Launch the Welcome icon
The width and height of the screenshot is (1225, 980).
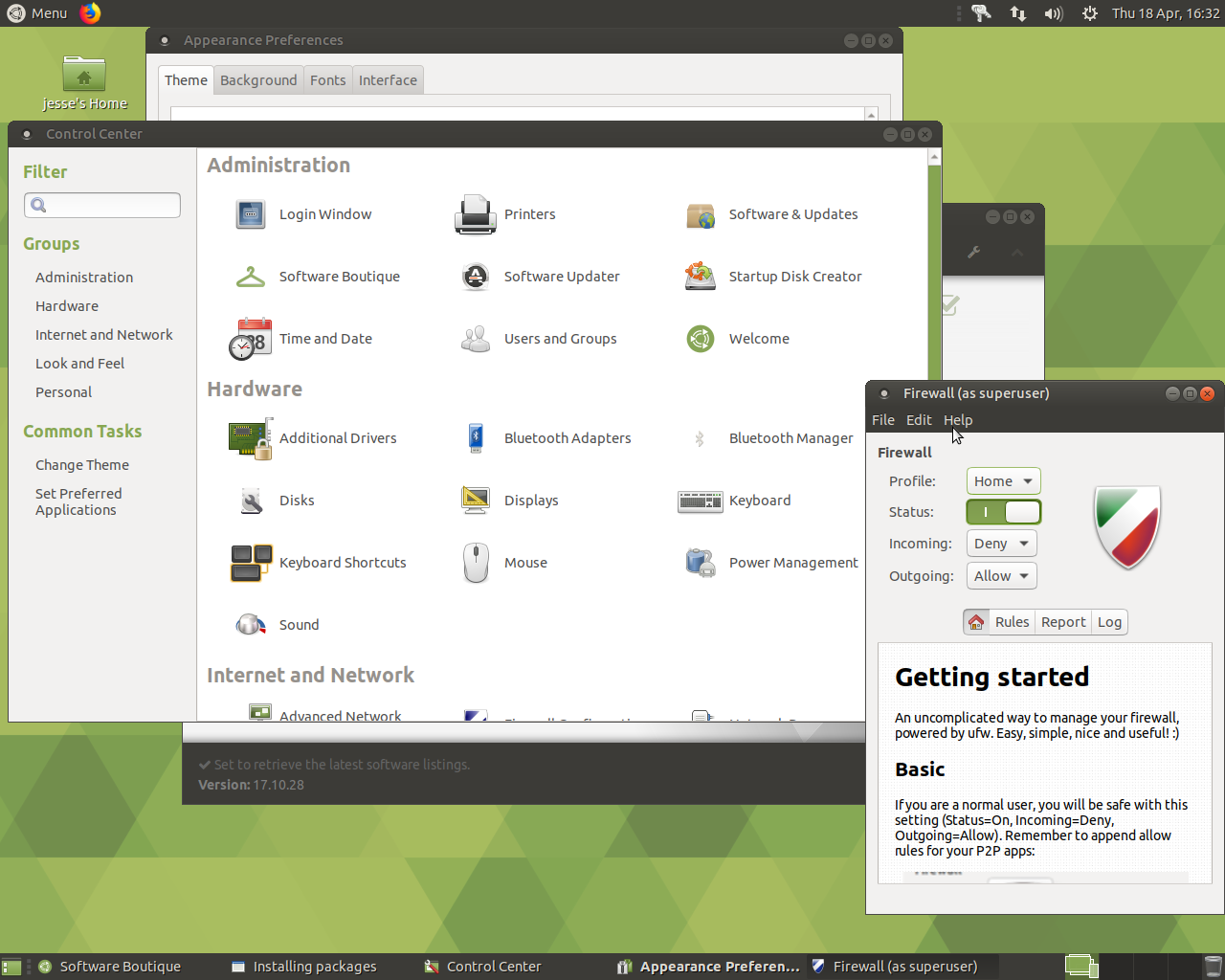[x=701, y=339]
